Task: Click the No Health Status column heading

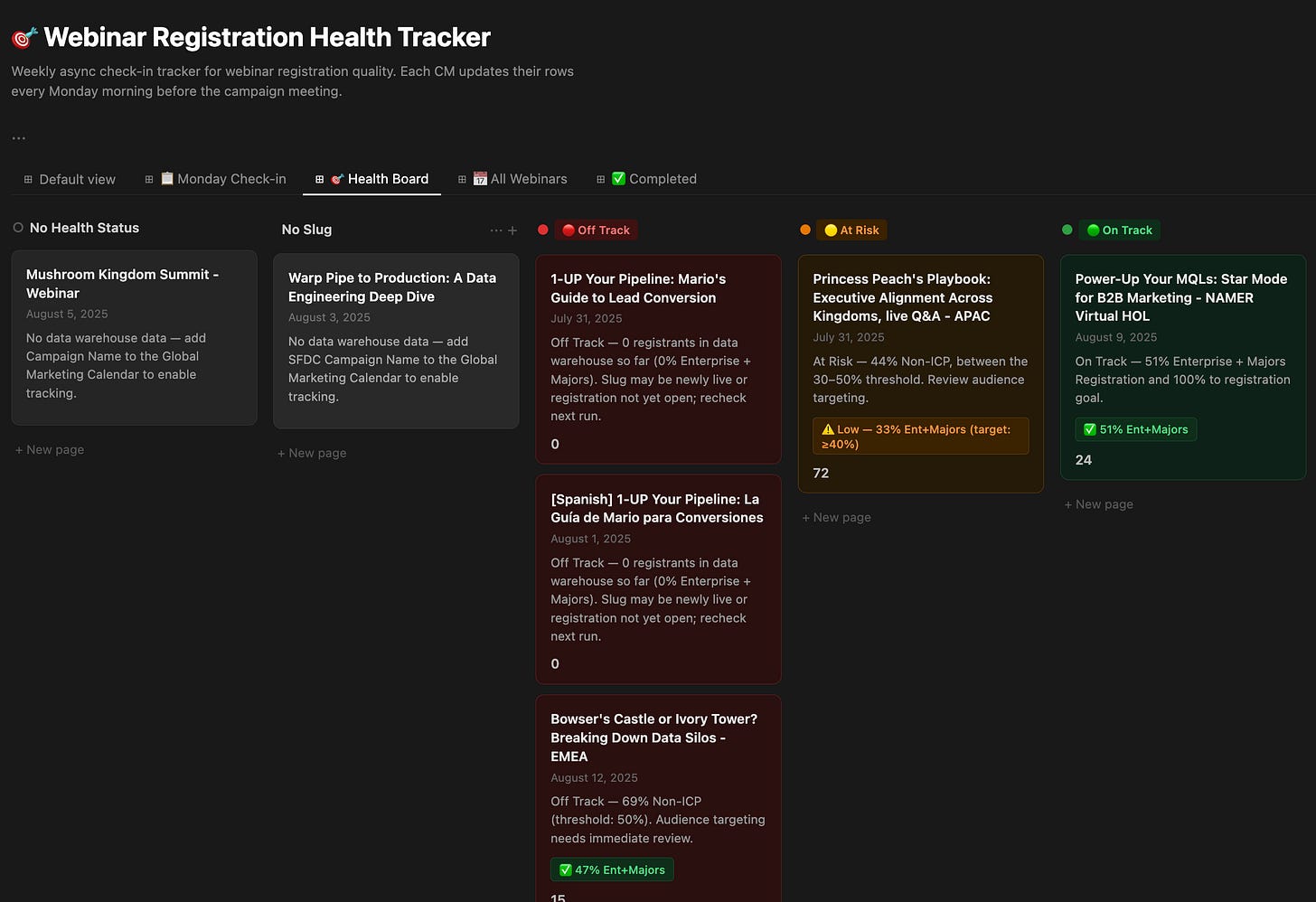Action: 84,228
